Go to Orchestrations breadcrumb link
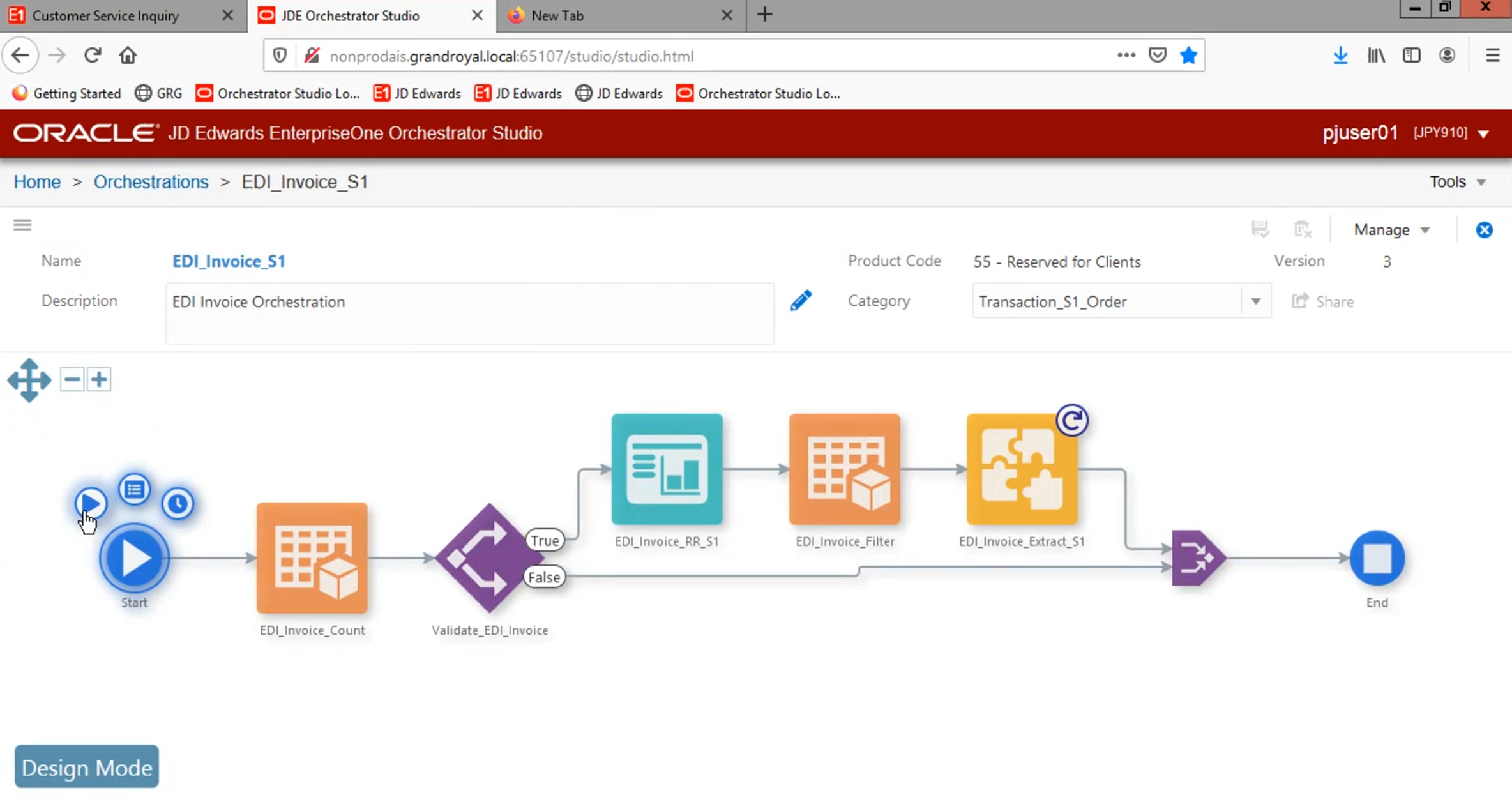This screenshot has width=1512, height=802. click(151, 182)
